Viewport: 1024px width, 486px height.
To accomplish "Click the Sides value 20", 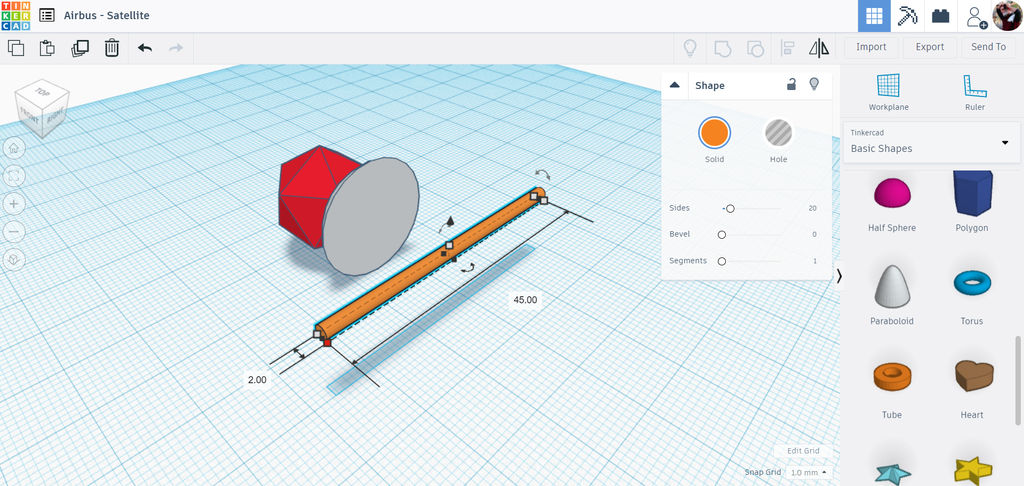I will (x=812, y=208).
